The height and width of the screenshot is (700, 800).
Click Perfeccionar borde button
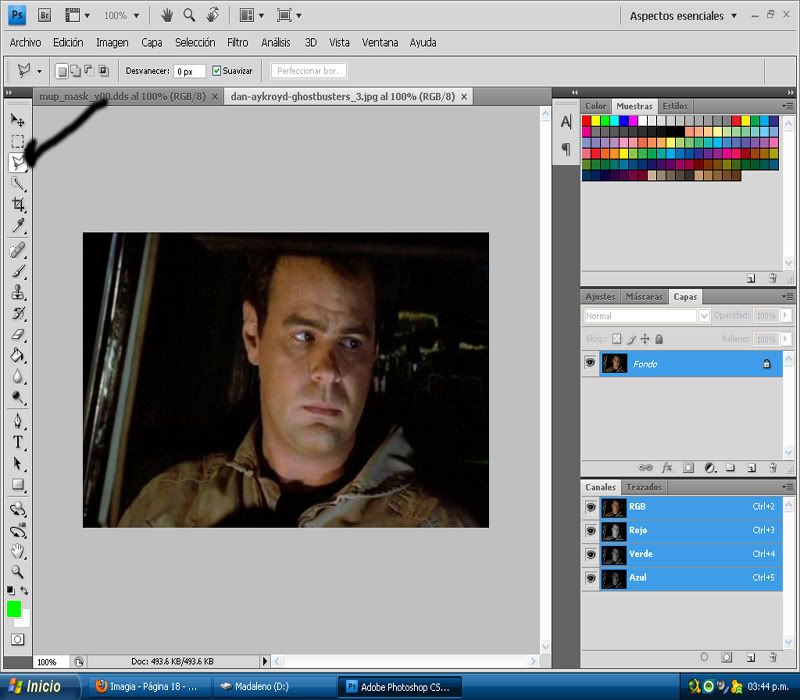tap(309, 71)
